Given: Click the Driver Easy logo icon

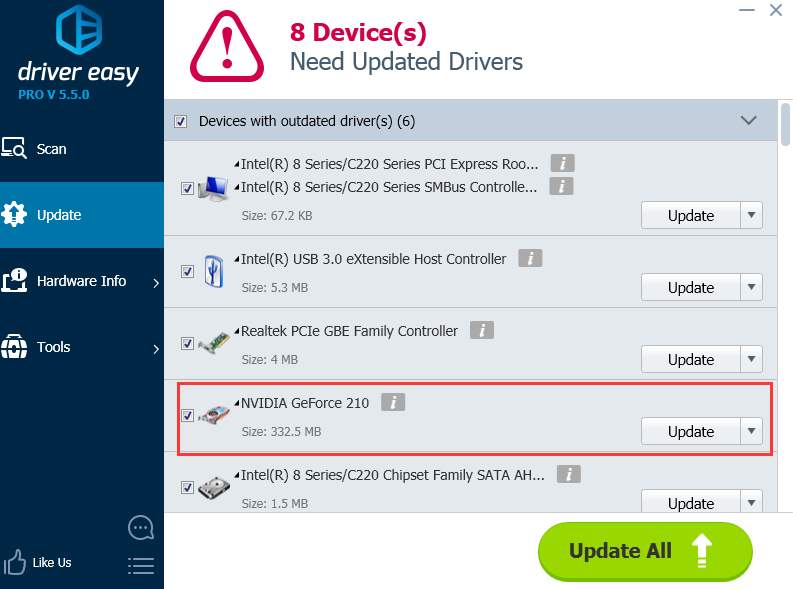Looking at the screenshot, I should [79, 29].
